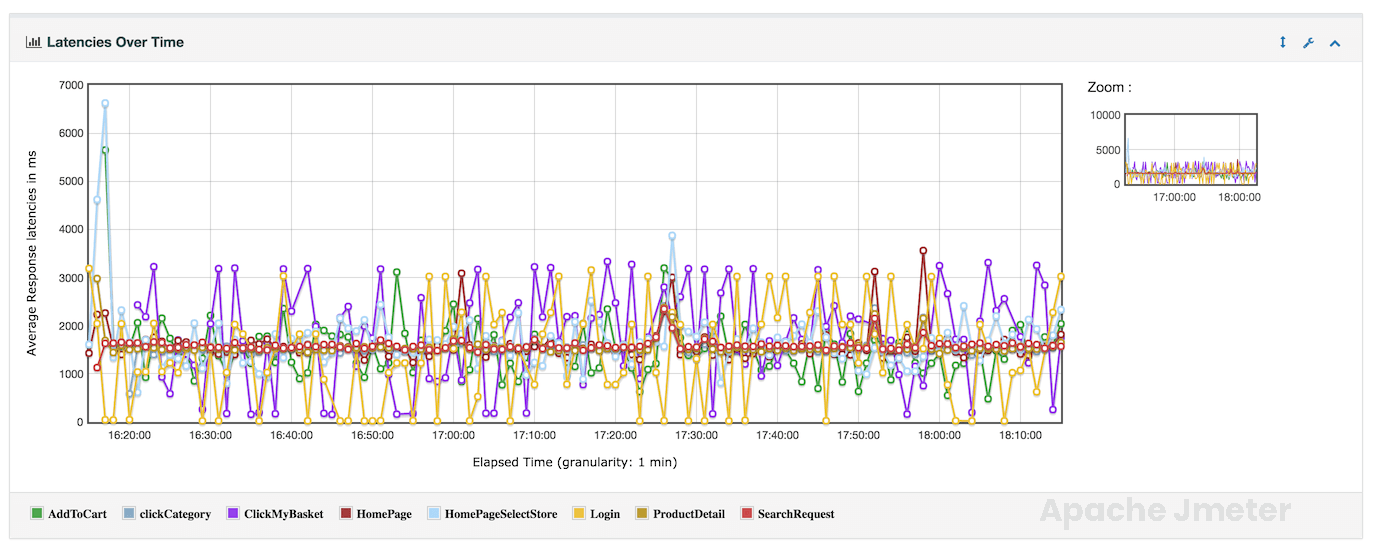Click the light blue HomePageSelectStore legend square
This screenshot has width=1373, height=547.
[433, 514]
